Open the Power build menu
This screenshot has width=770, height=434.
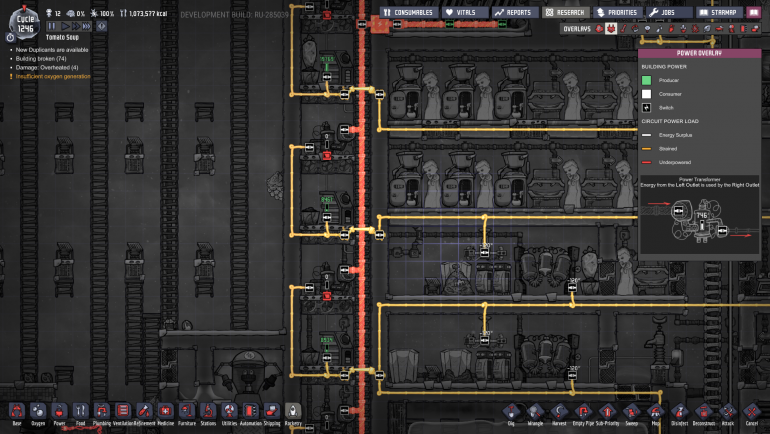pyautogui.click(x=59, y=411)
